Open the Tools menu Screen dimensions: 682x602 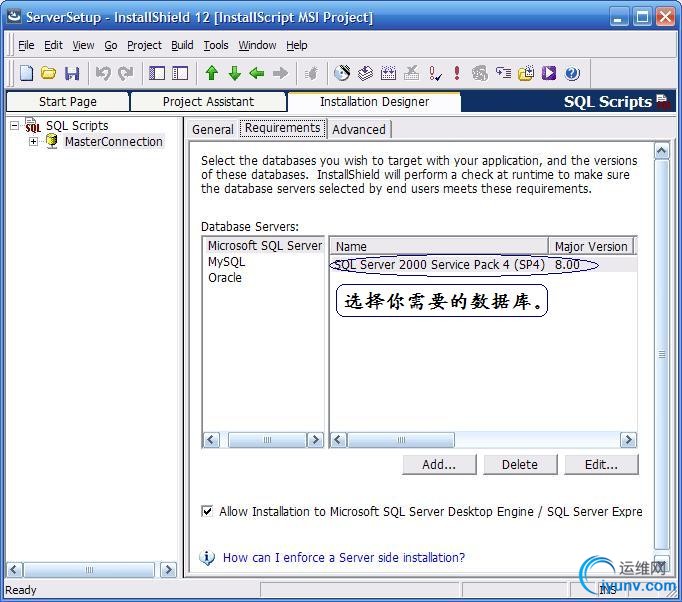click(216, 45)
